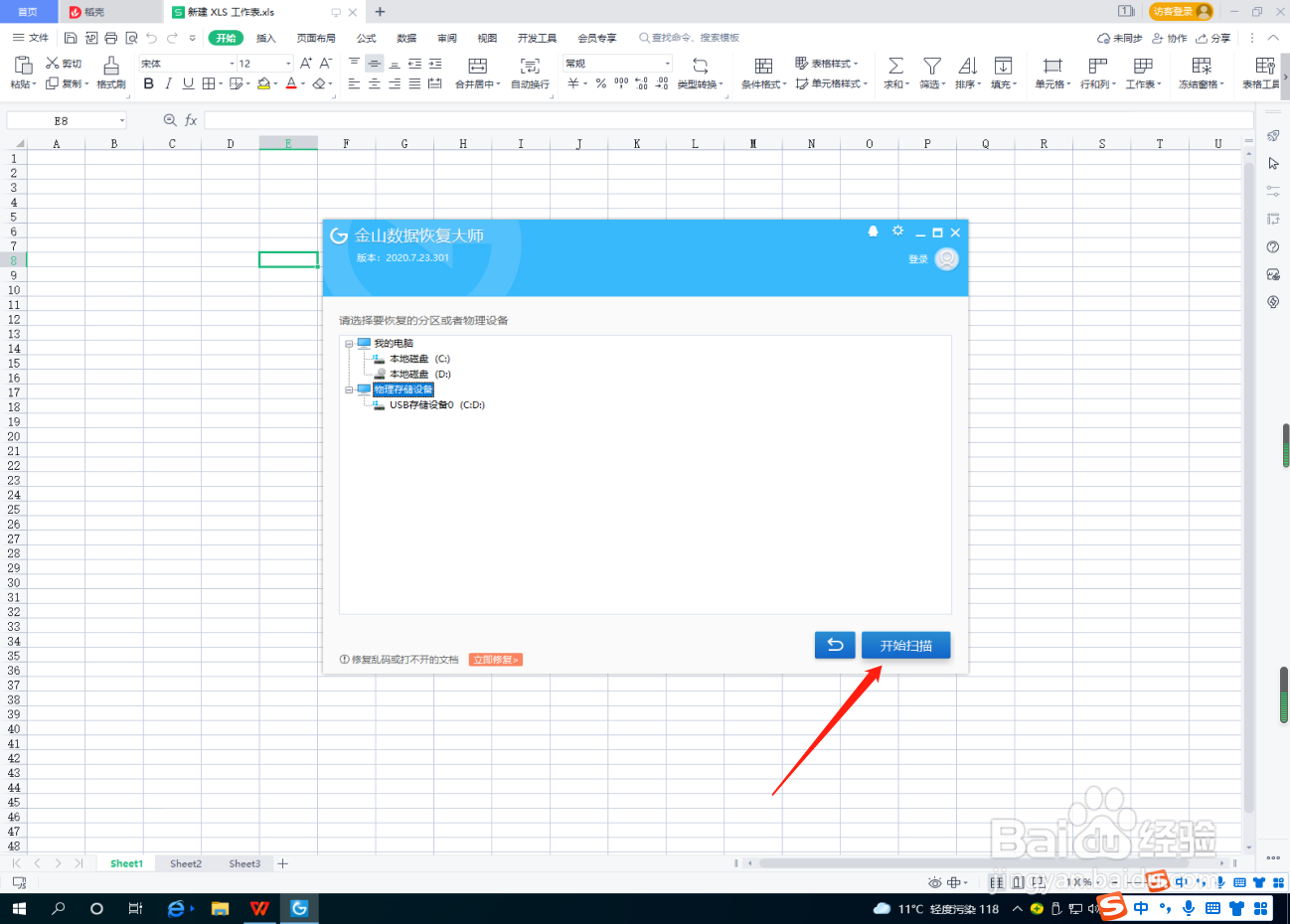Screen dimensions: 1290x924
Task: Click the 协作 collaborate button
Action: 1170,38
